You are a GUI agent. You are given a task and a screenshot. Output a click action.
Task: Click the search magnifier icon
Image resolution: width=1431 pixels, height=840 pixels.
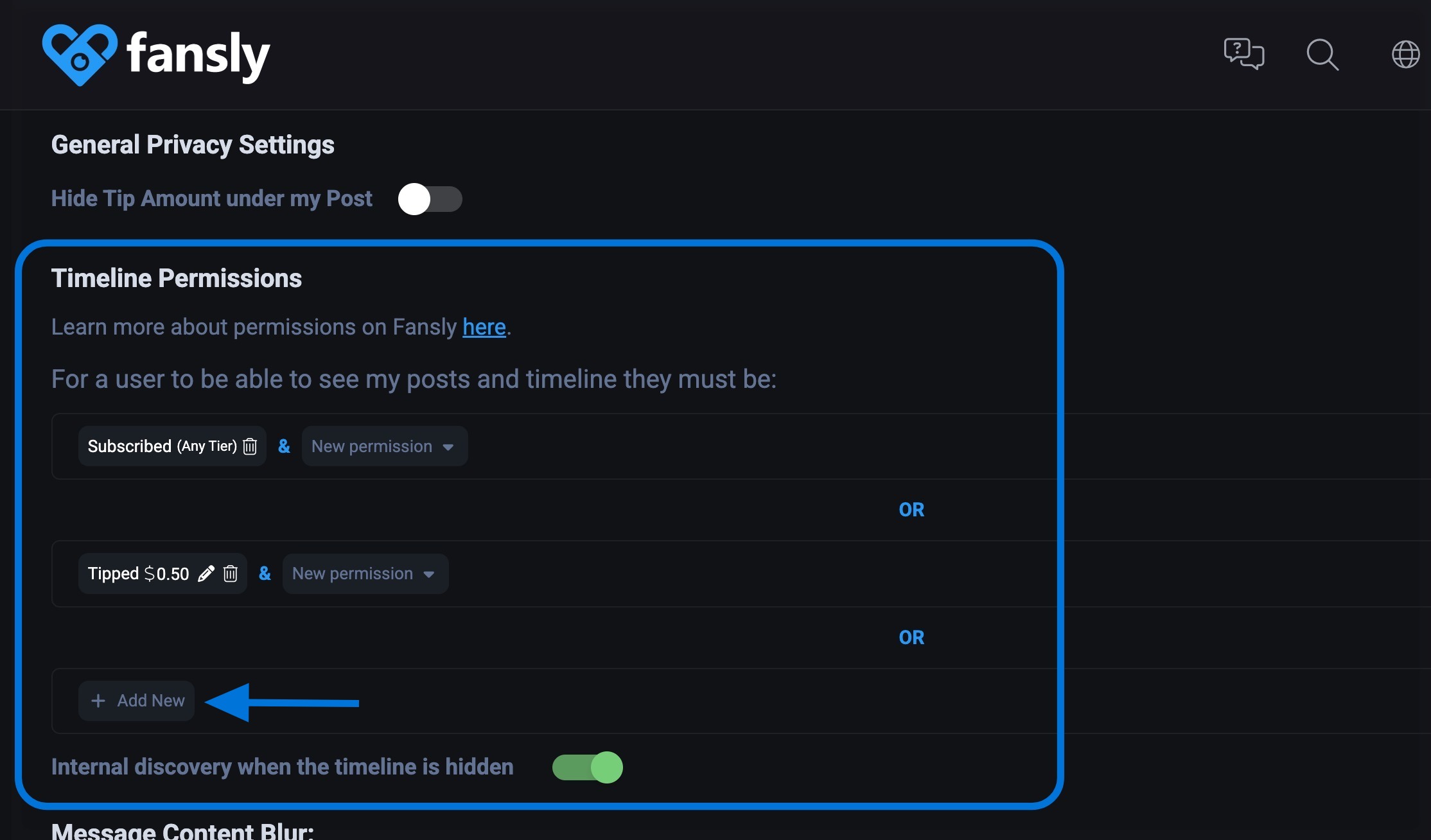1322,54
